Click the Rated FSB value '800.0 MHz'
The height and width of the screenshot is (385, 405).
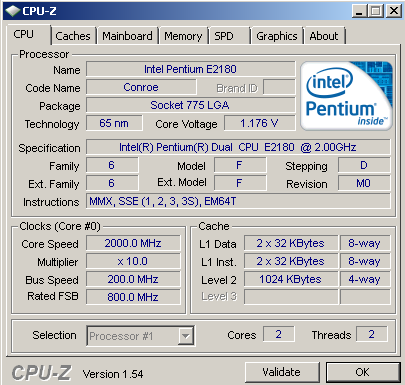133,297
